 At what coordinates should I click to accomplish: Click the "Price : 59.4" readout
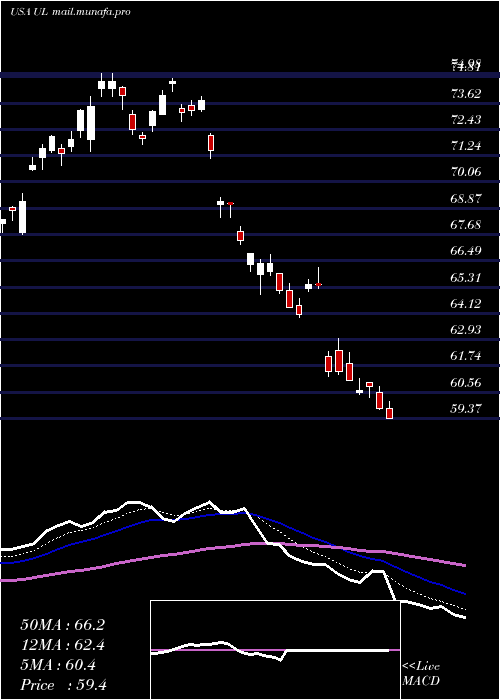[62, 685]
